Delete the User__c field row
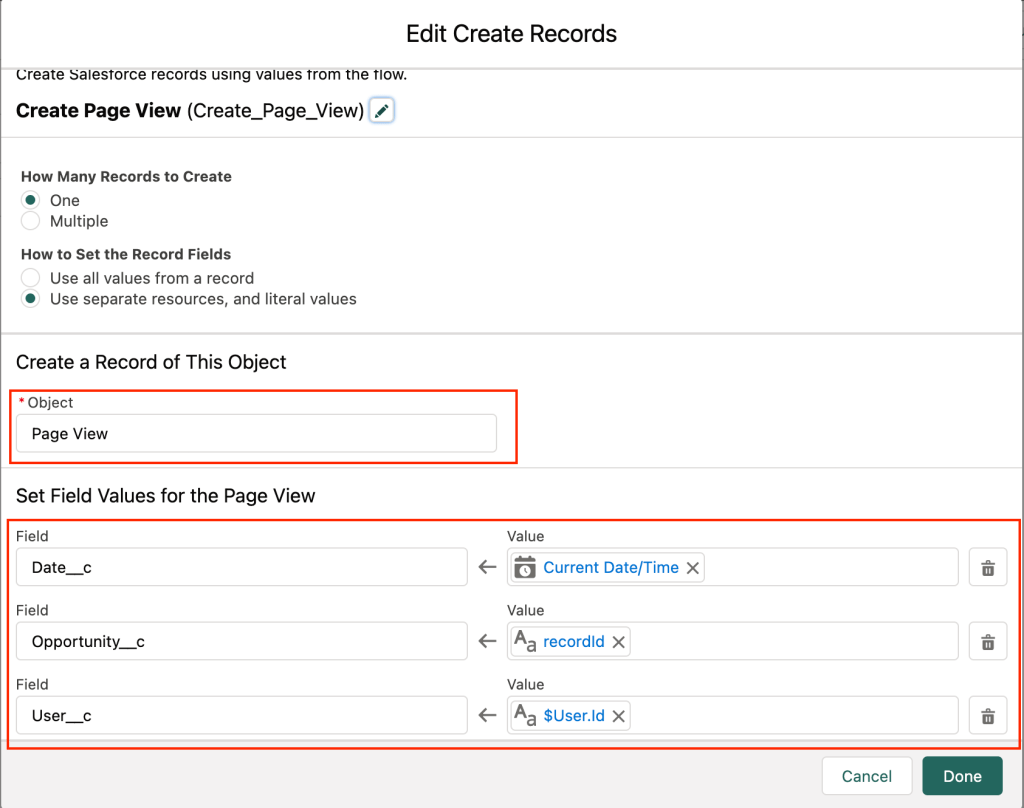 coord(987,716)
